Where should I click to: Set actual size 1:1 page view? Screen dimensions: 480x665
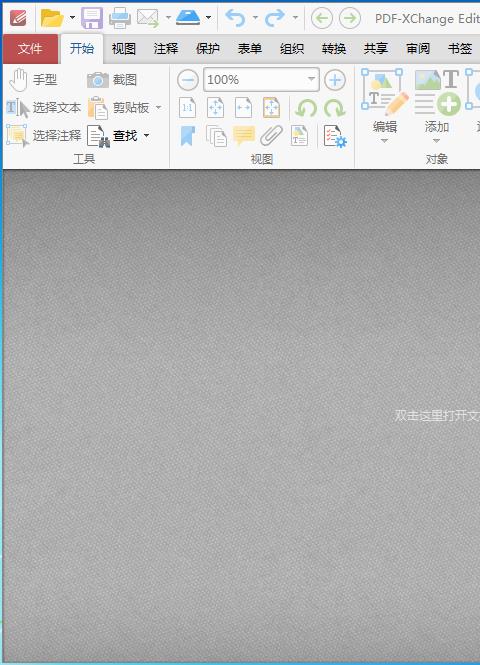tap(187, 108)
